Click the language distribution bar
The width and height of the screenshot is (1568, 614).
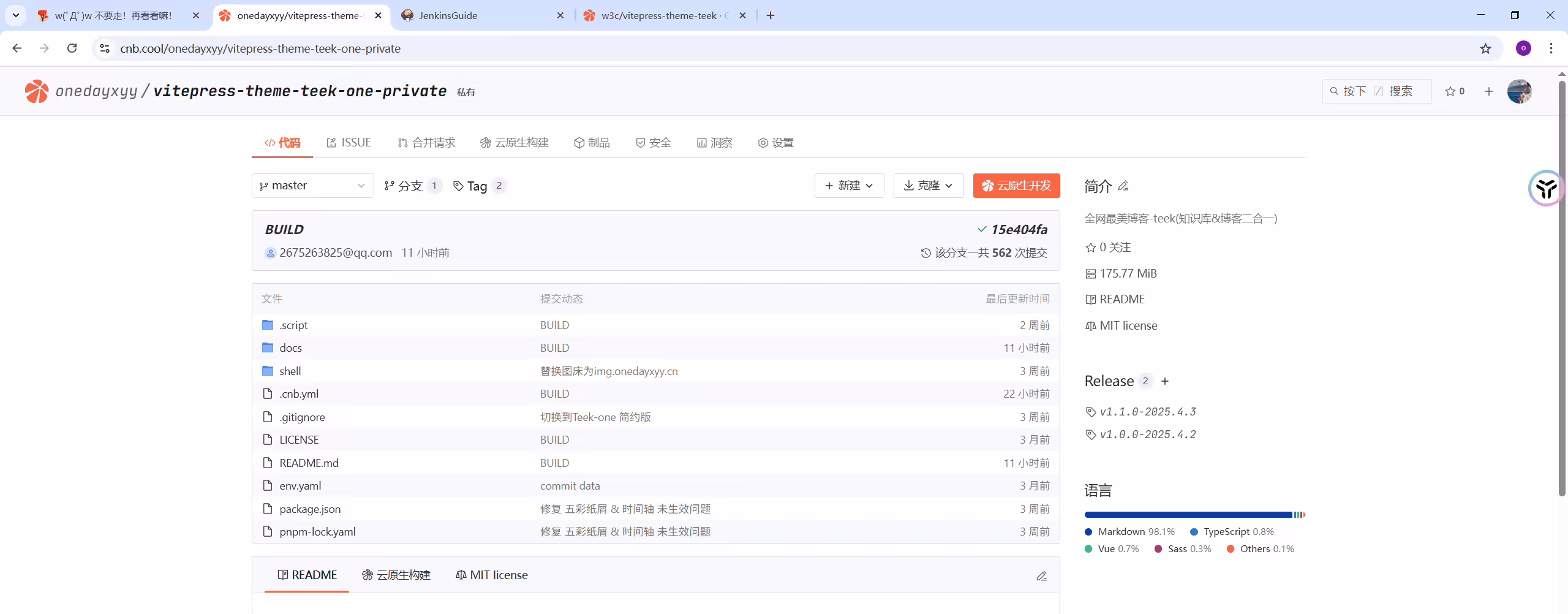(x=1194, y=515)
